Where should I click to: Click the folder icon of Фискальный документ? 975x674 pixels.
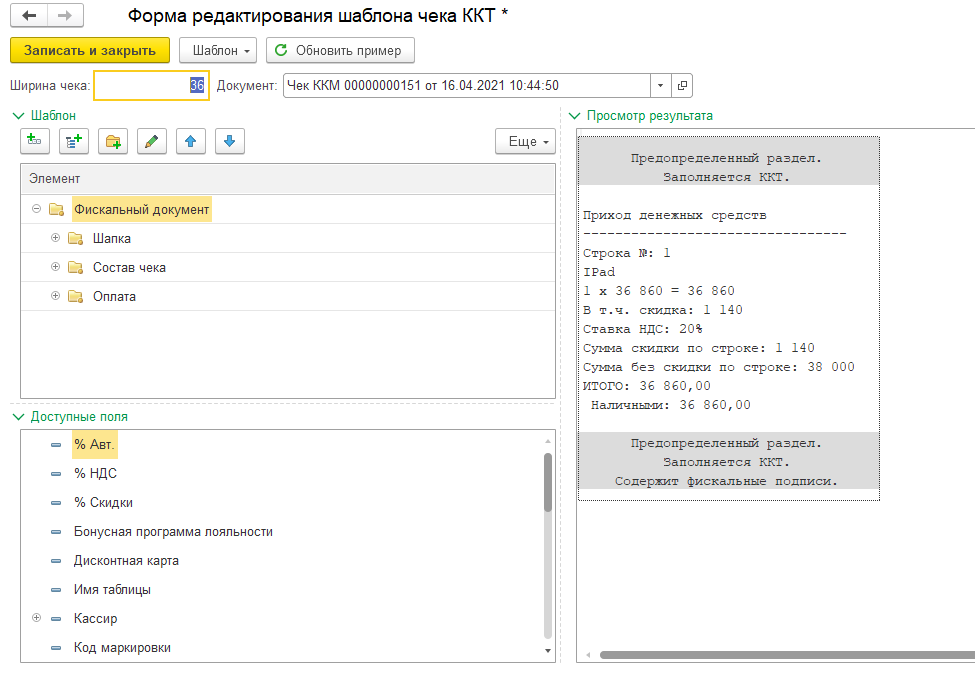click(57, 210)
